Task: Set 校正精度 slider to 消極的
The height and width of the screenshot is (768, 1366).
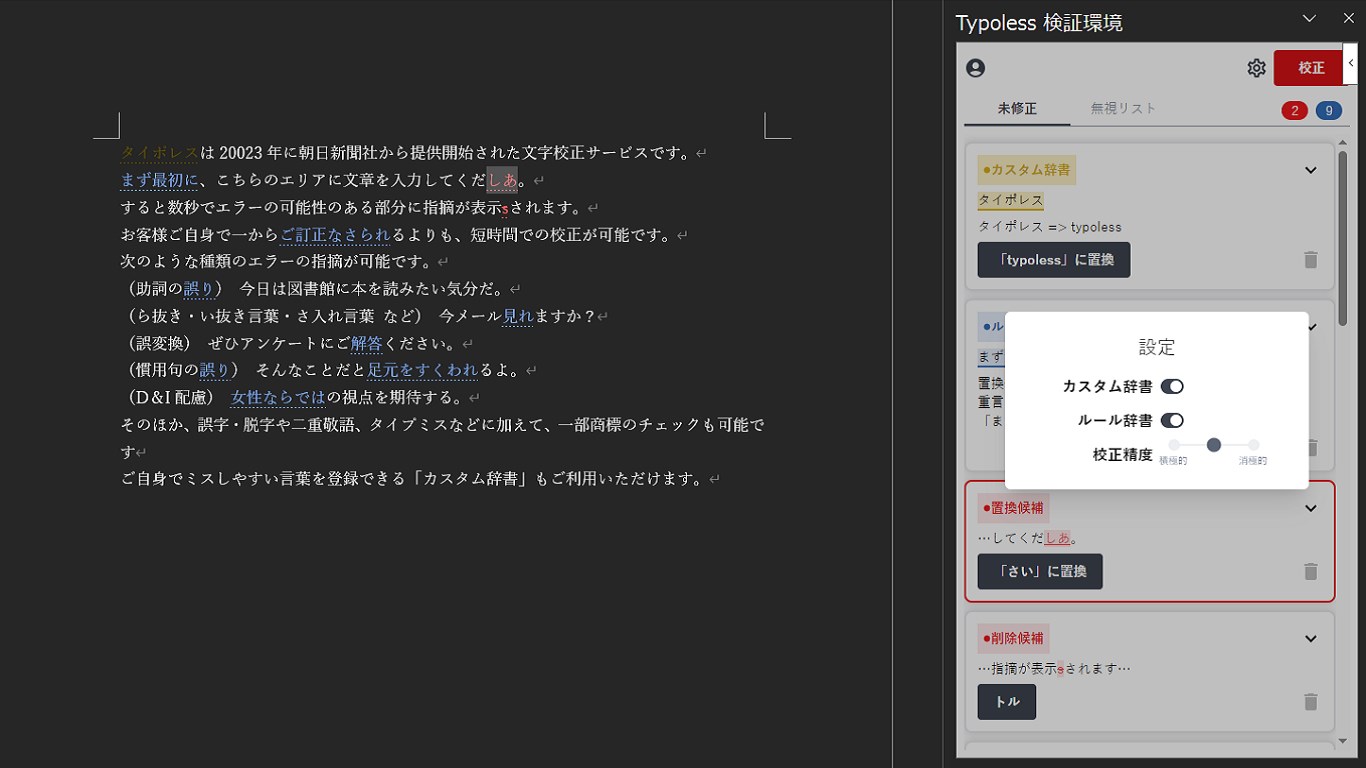Action: [1253, 445]
